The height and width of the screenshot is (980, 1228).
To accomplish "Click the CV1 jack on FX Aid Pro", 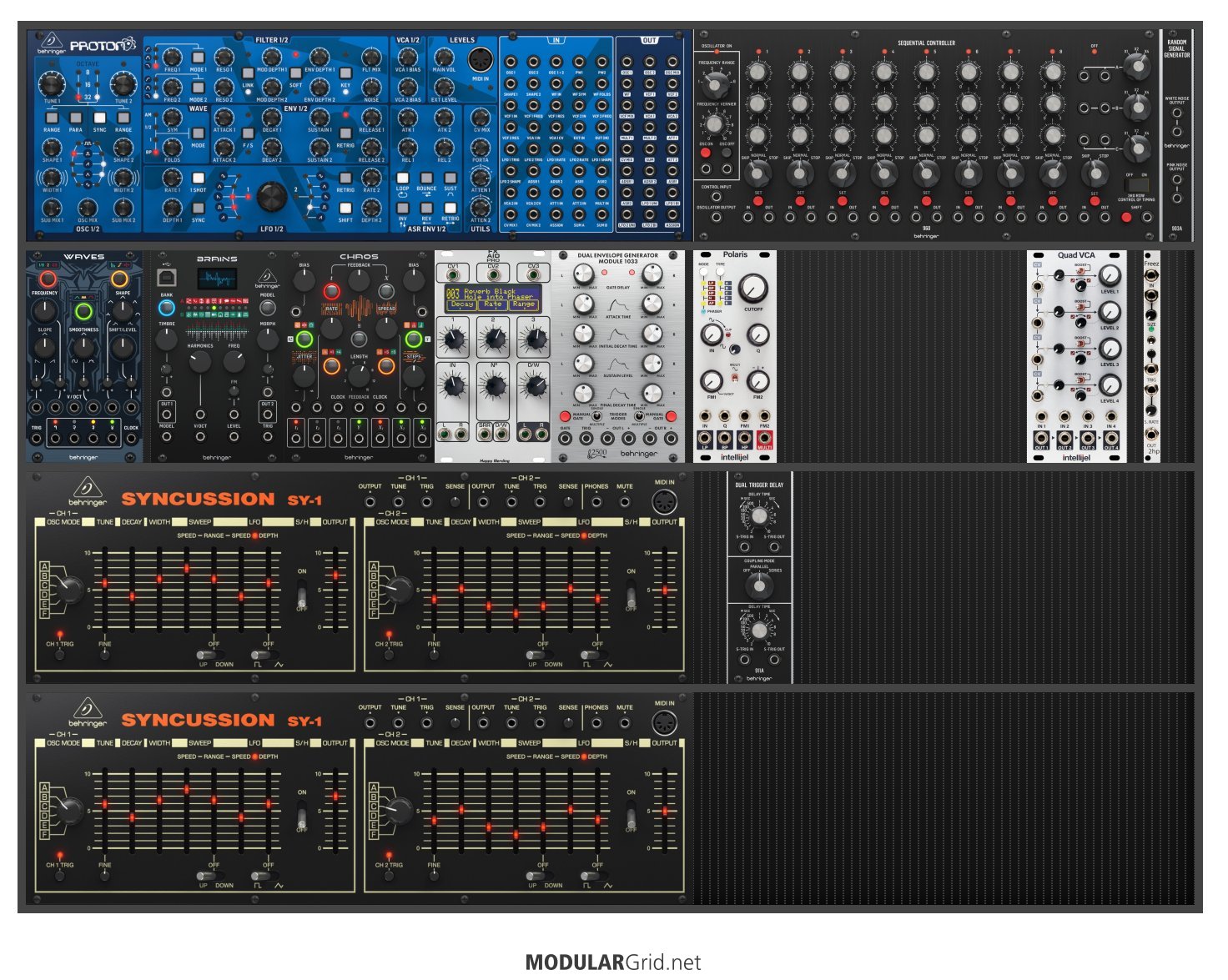I will pyautogui.click(x=453, y=274).
